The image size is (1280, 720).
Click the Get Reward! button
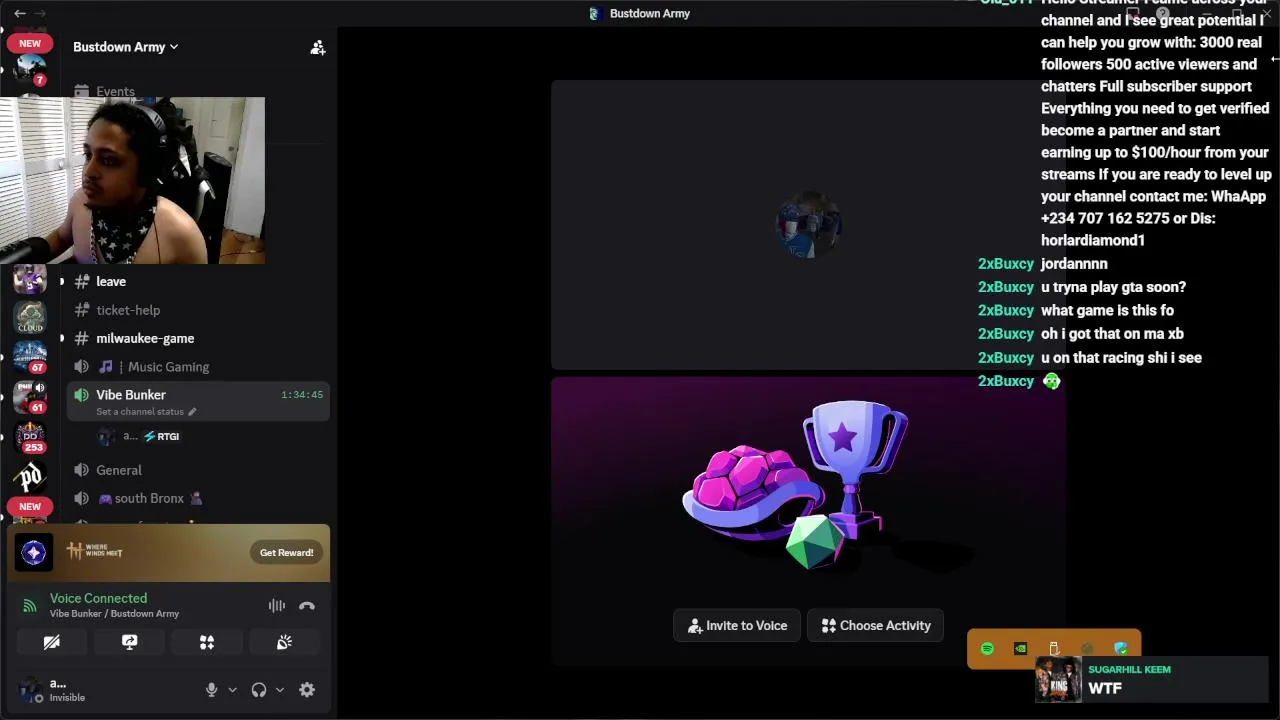(x=287, y=552)
